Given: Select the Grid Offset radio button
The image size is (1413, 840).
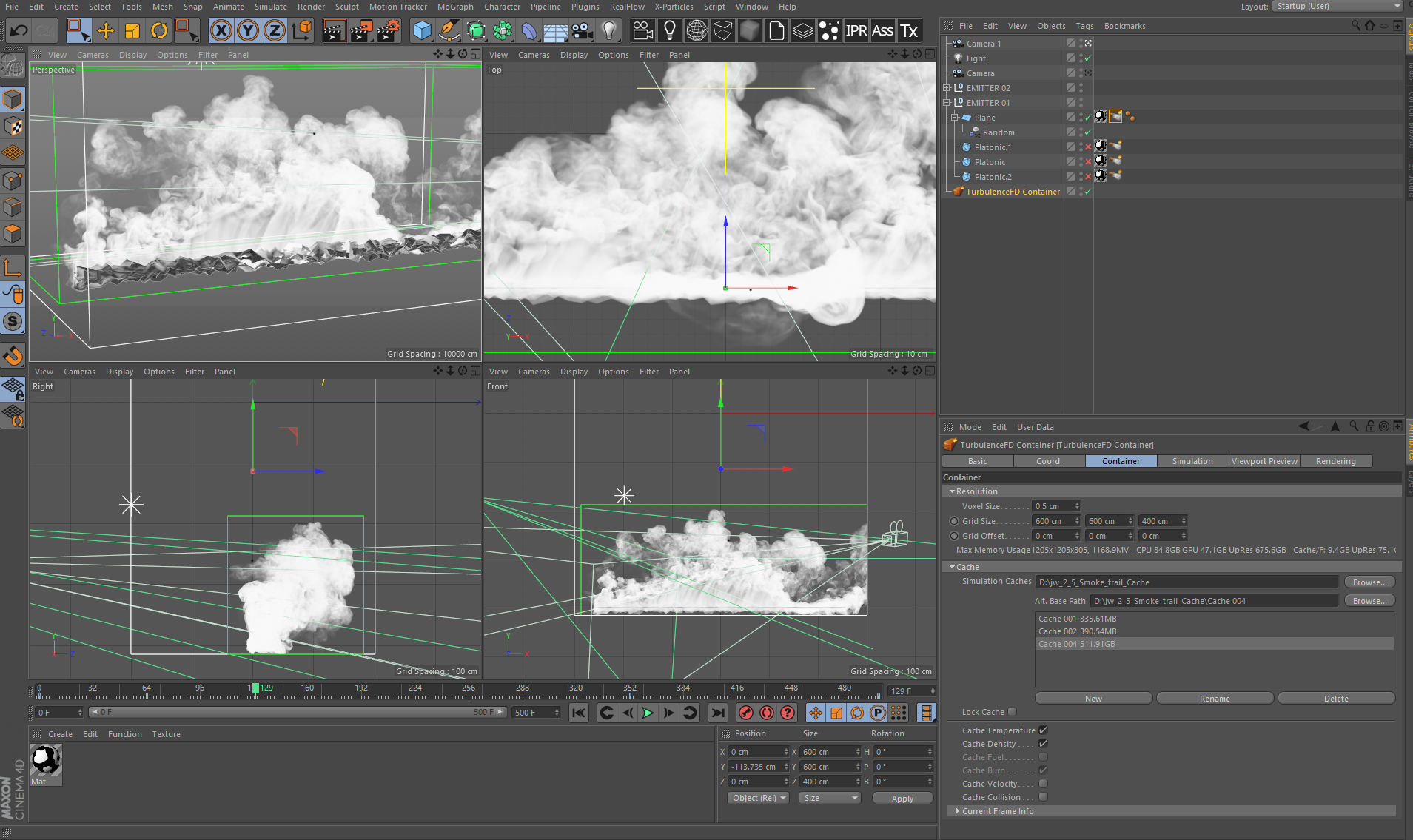Looking at the screenshot, I should click(x=954, y=536).
